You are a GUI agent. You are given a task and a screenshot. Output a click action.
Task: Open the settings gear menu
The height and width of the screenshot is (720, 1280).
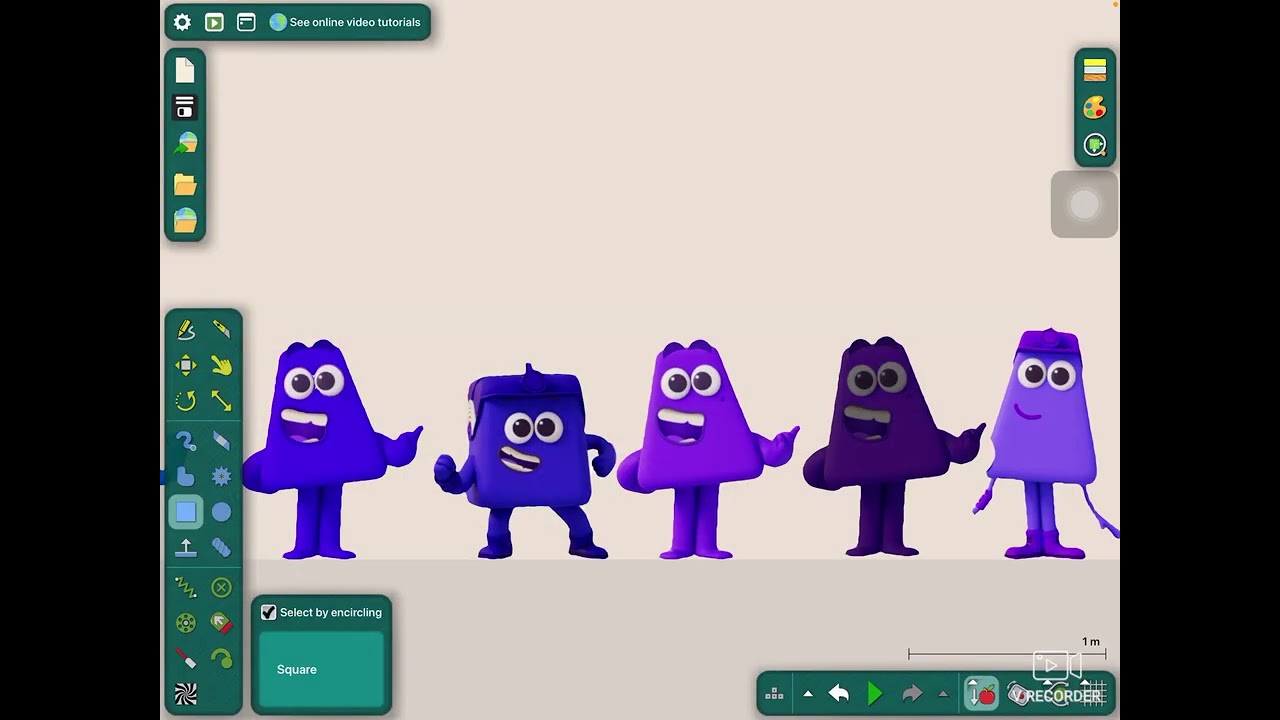(x=182, y=22)
